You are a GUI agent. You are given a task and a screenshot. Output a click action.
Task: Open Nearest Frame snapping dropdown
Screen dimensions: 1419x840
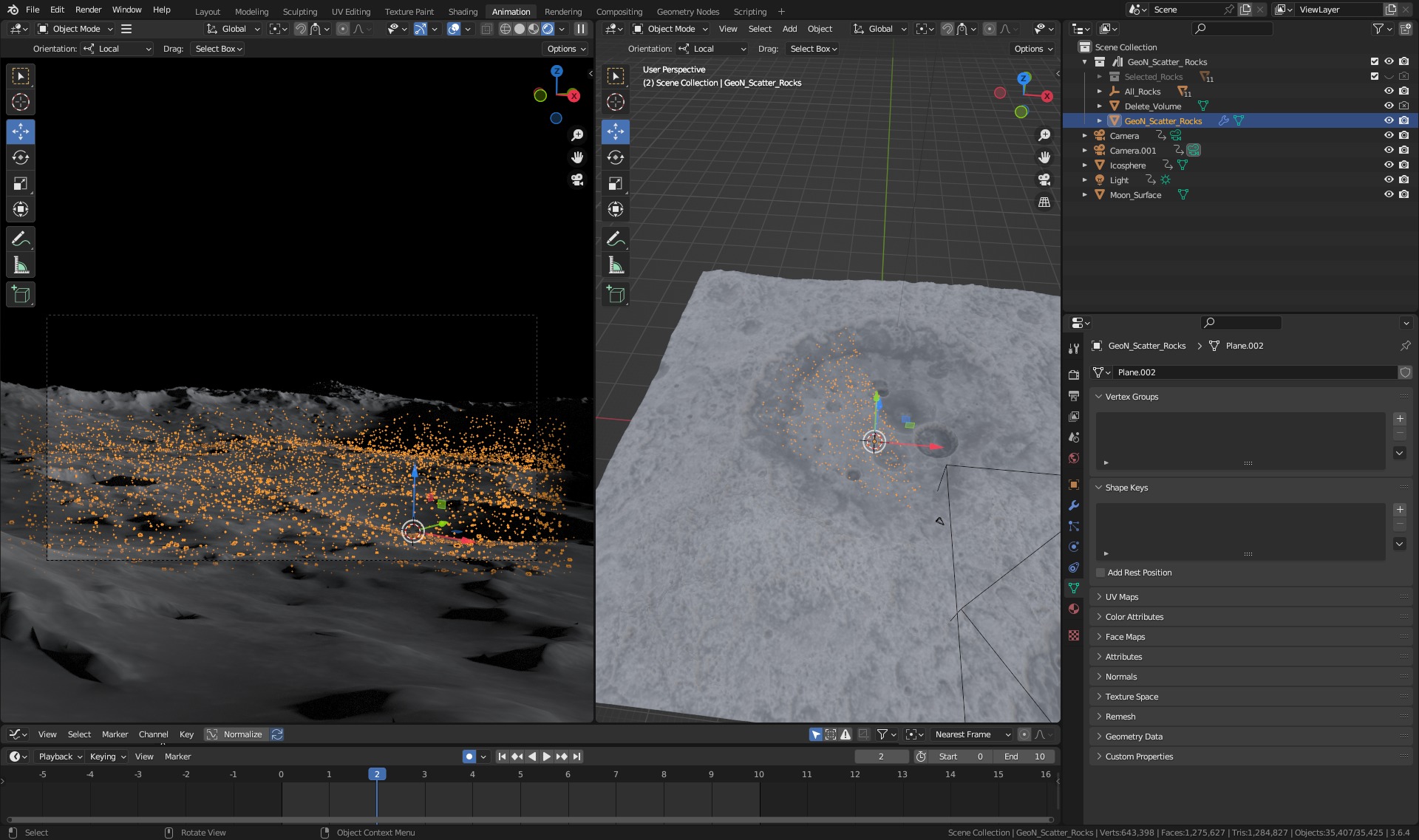(x=972, y=734)
